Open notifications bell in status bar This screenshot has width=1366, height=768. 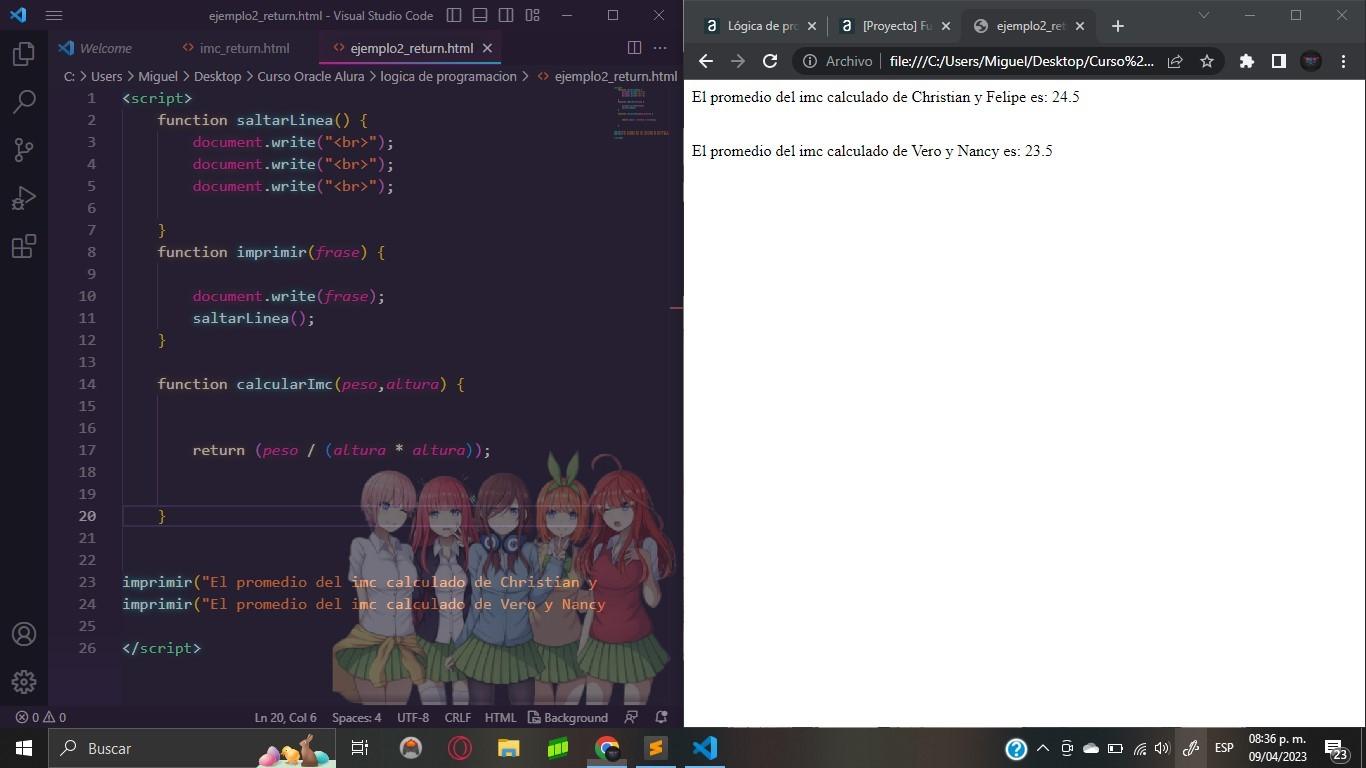click(x=661, y=717)
